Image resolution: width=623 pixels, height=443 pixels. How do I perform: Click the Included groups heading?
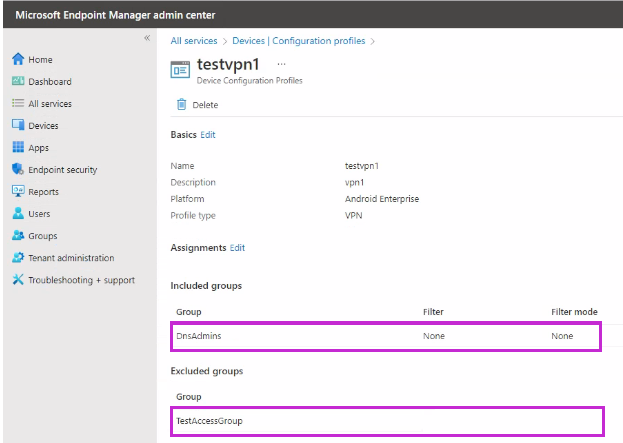(x=206, y=286)
